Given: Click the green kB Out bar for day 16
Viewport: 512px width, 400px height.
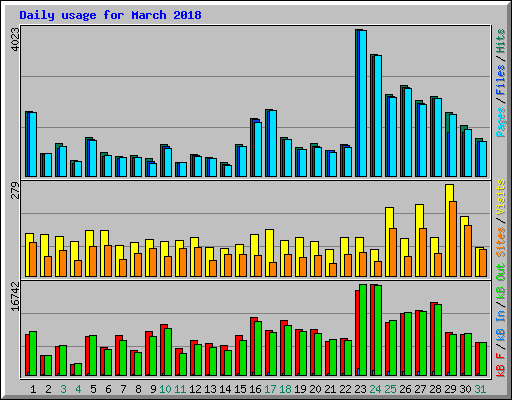Looking at the screenshot, I should (258, 349).
